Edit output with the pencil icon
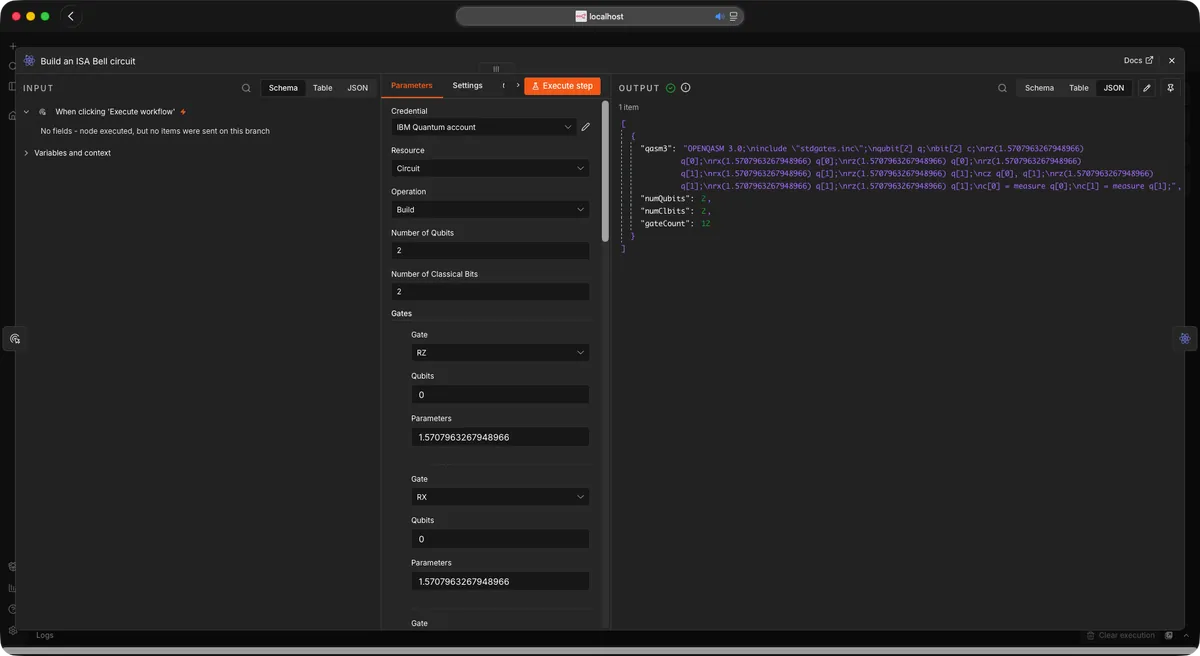The width and height of the screenshot is (1200, 656). pyautogui.click(x=1147, y=88)
